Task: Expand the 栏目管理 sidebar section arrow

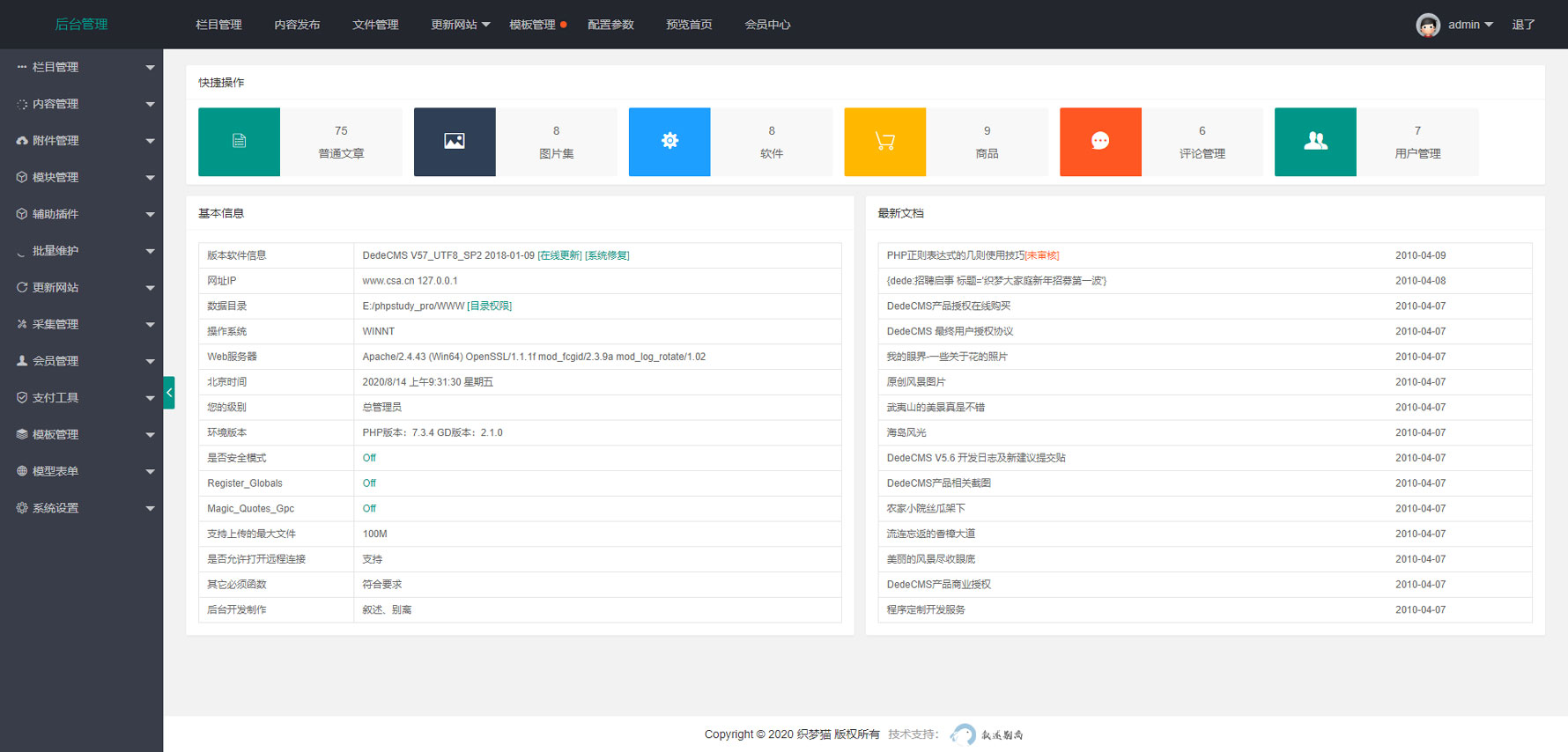Action: tap(150, 68)
